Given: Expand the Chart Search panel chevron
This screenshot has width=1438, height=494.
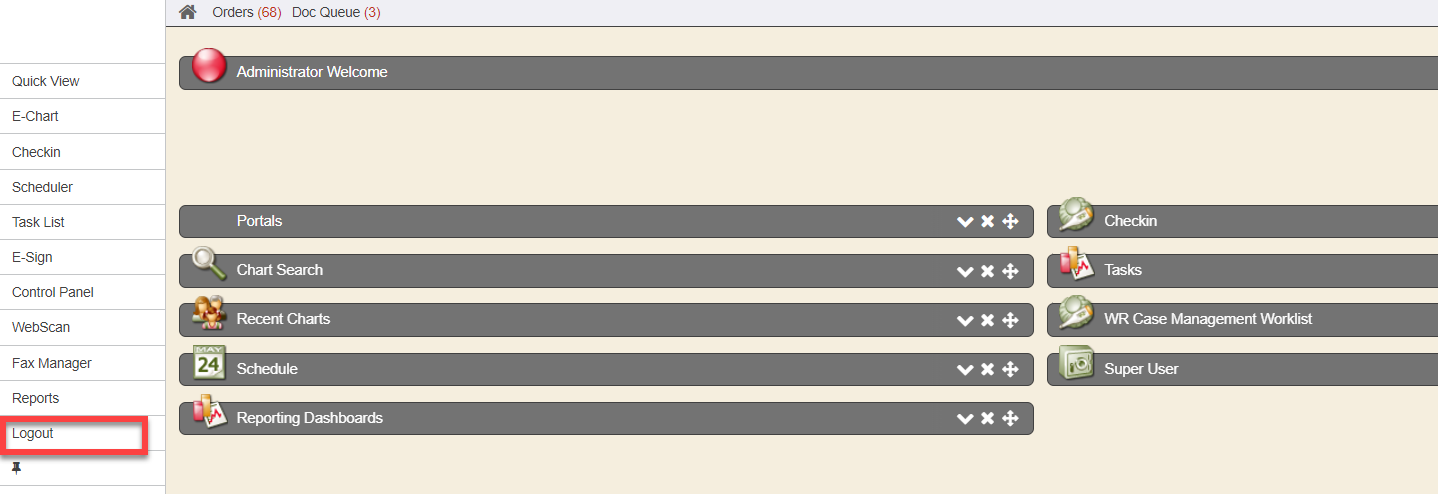Looking at the screenshot, I should (x=965, y=271).
